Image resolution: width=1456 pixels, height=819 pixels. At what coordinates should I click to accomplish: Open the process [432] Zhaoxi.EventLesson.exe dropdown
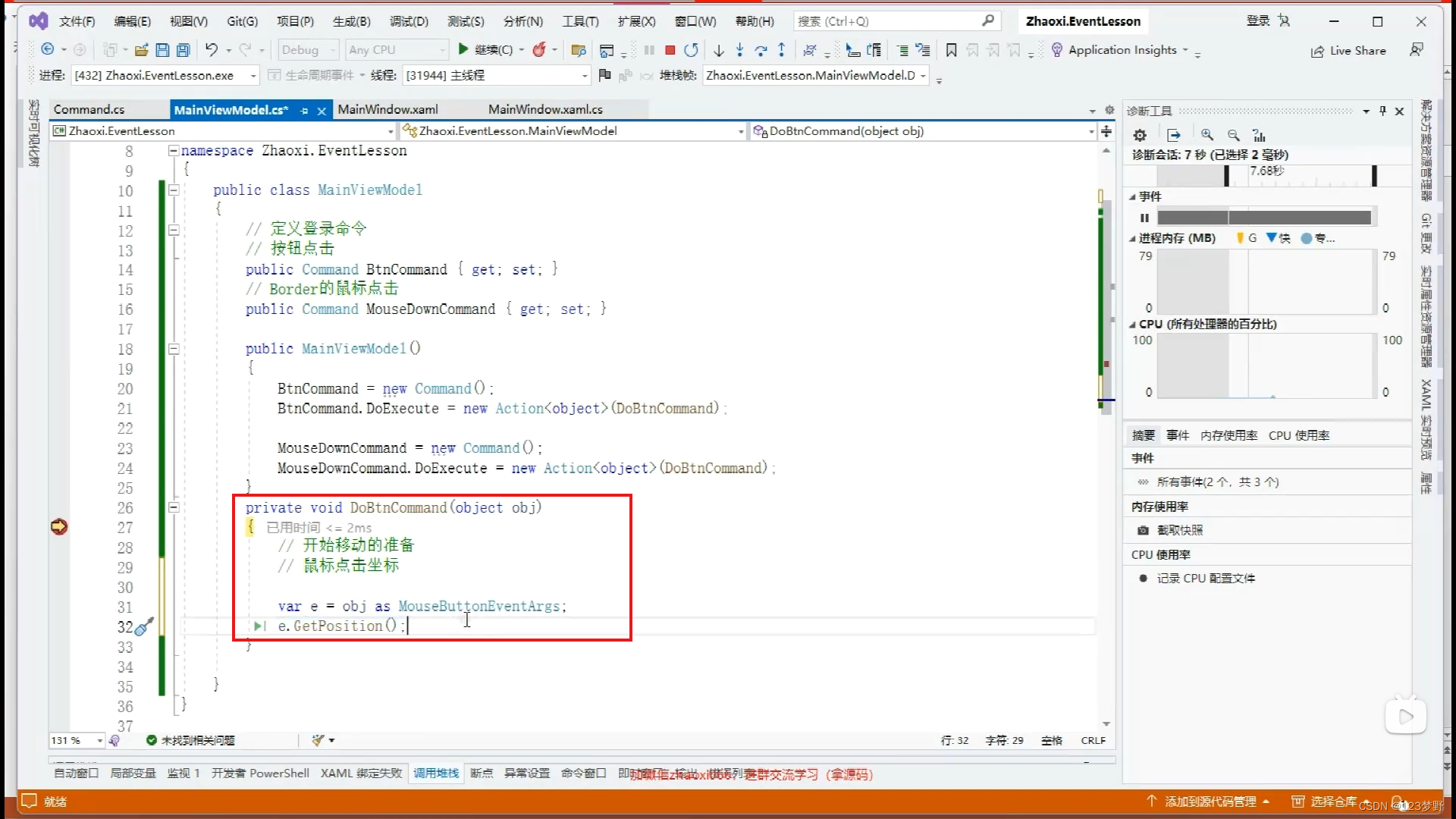(165, 75)
